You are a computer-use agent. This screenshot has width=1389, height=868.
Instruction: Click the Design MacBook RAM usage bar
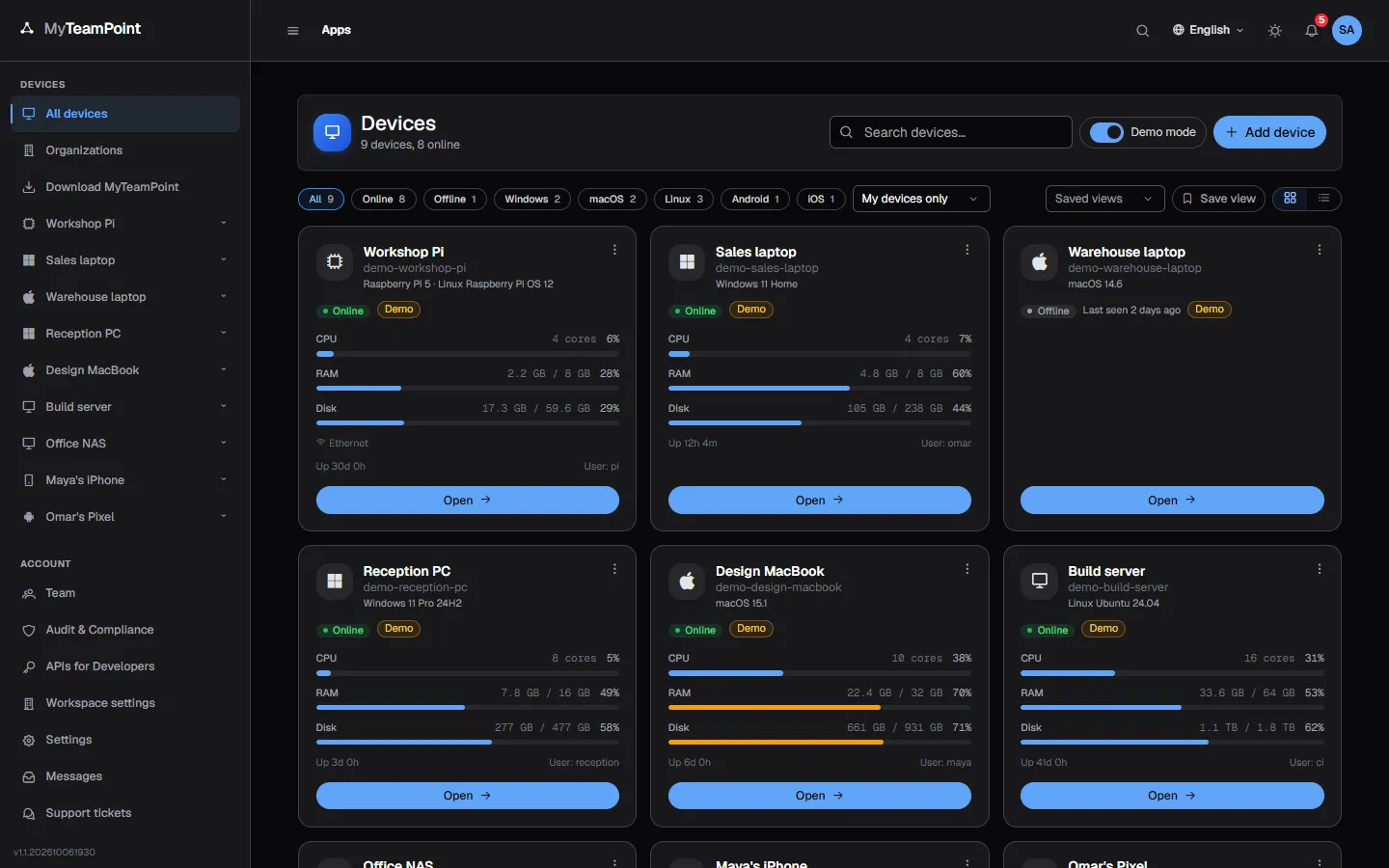click(820, 708)
